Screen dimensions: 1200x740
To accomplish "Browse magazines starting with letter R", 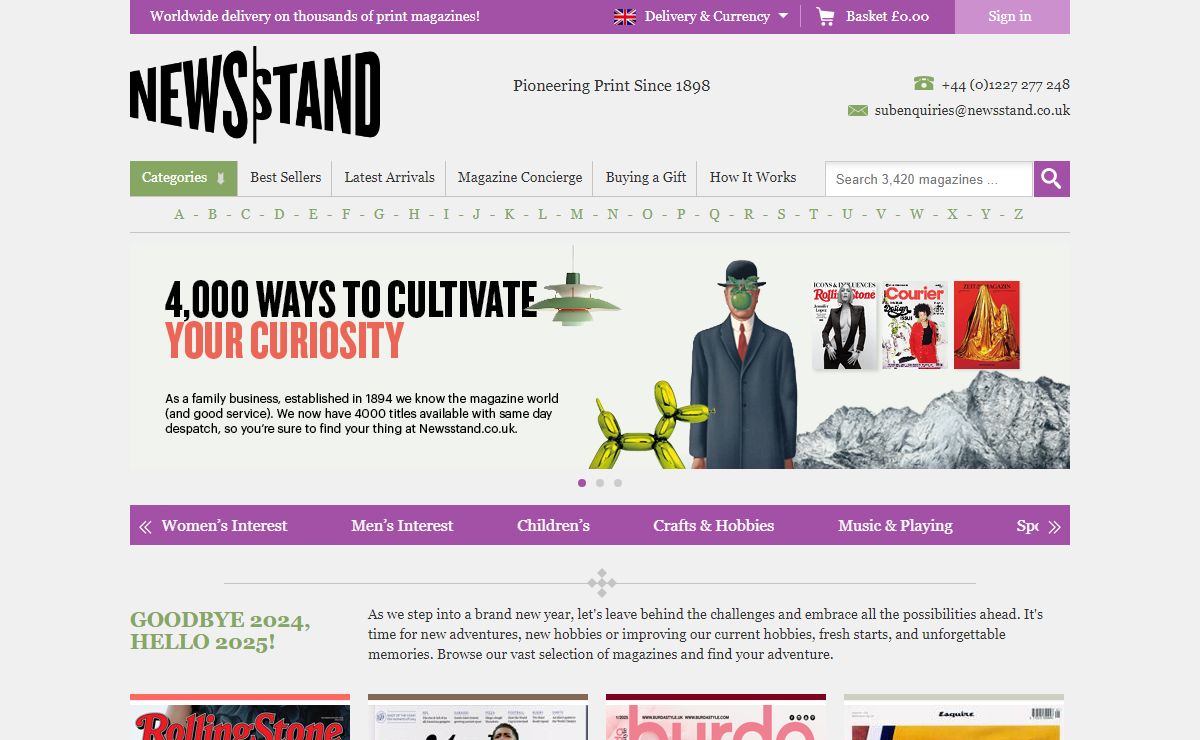I will click(x=748, y=214).
